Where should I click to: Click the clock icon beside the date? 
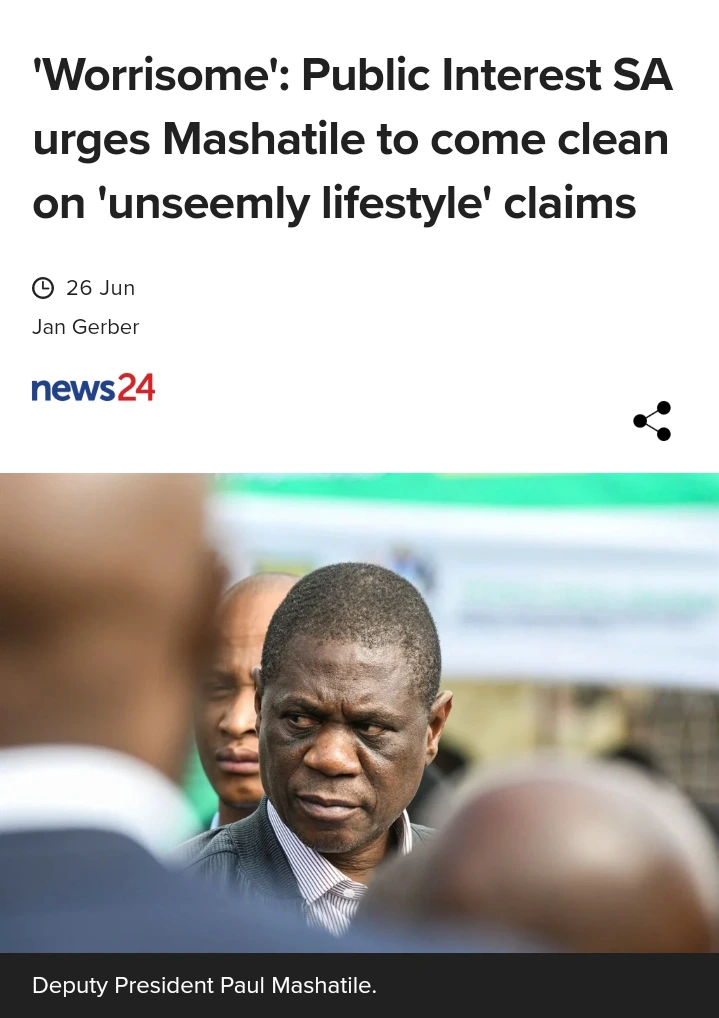tap(43, 288)
